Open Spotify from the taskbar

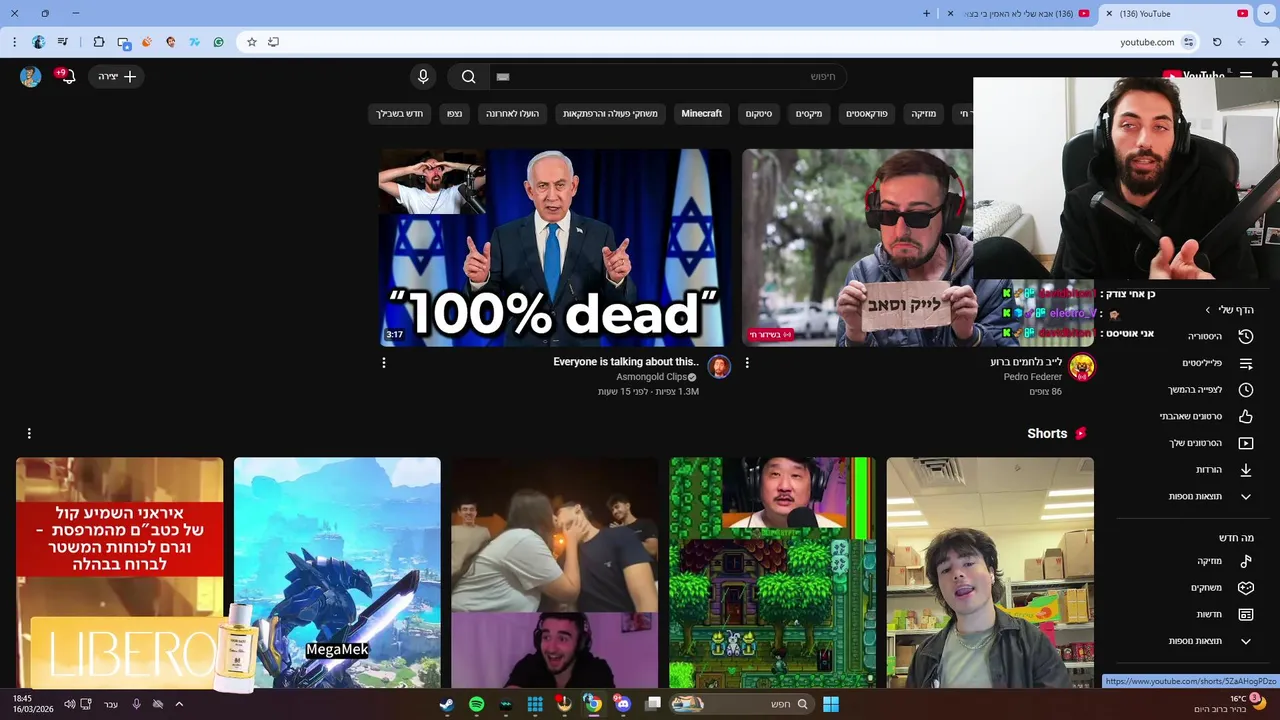(476, 704)
